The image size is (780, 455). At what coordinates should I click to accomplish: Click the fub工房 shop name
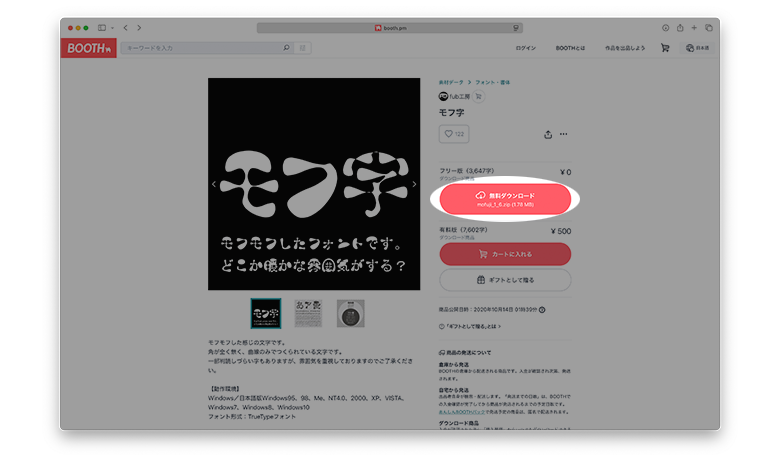(460, 96)
